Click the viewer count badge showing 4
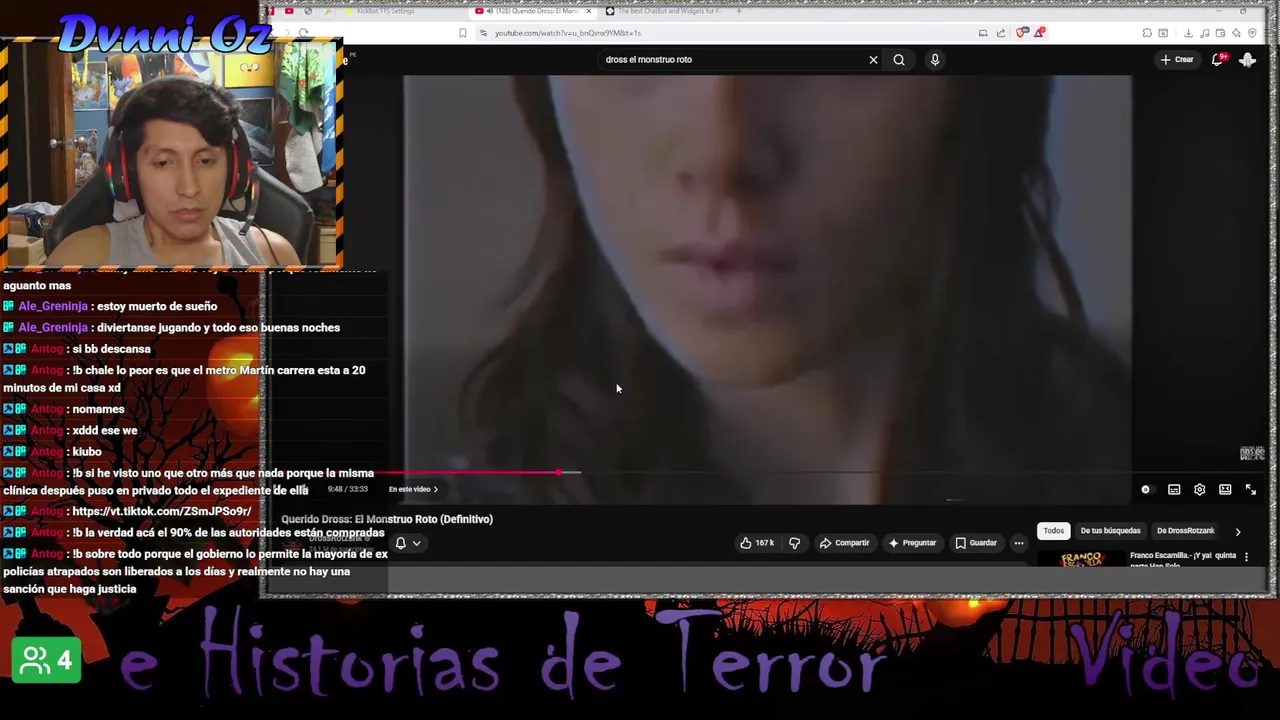 coord(46,660)
